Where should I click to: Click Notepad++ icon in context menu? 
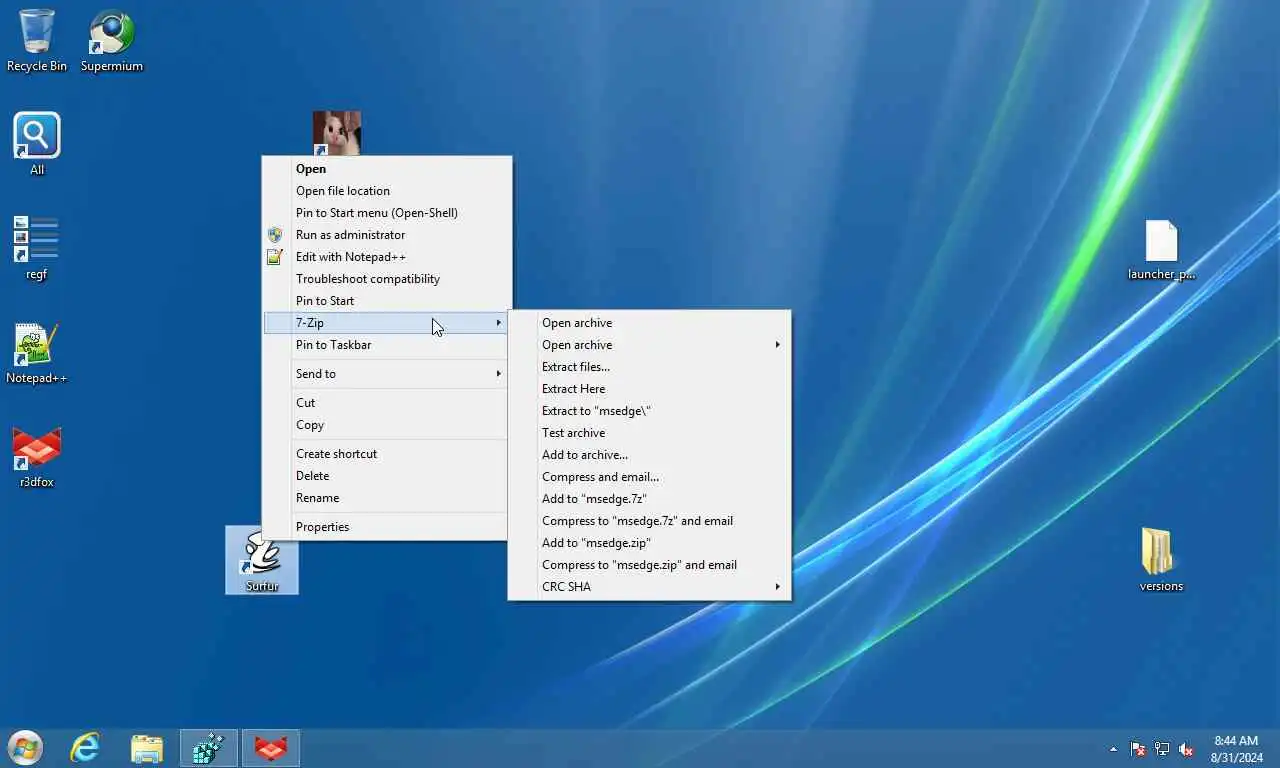[x=275, y=257]
